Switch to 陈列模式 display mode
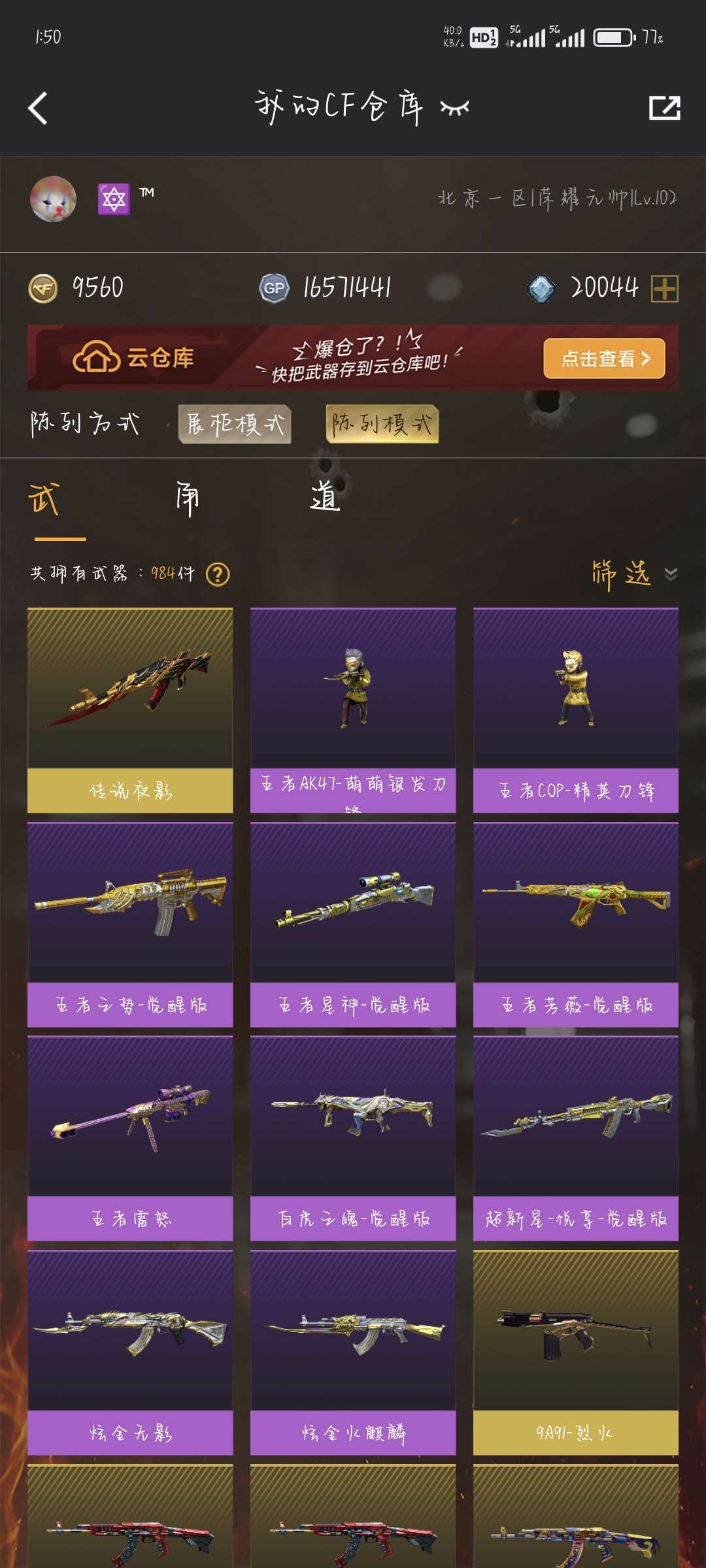 pyautogui.click(x=382, y=424)
